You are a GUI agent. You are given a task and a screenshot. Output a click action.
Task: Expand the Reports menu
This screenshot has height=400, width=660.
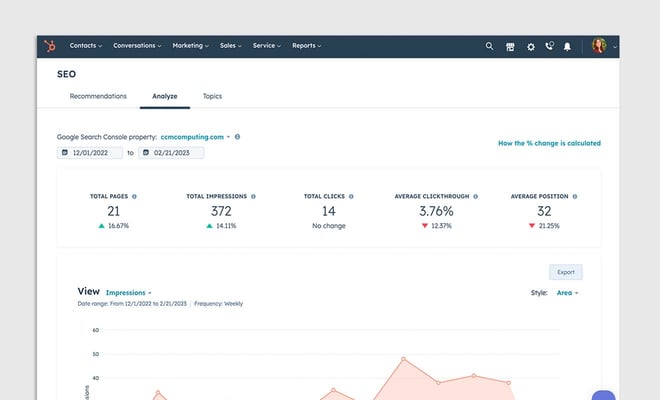coord(306,45)
